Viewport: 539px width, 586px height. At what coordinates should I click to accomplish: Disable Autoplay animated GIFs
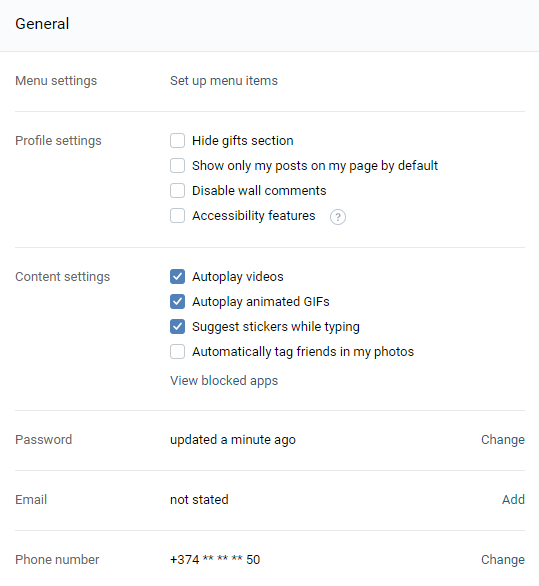[x=178, y=302]
